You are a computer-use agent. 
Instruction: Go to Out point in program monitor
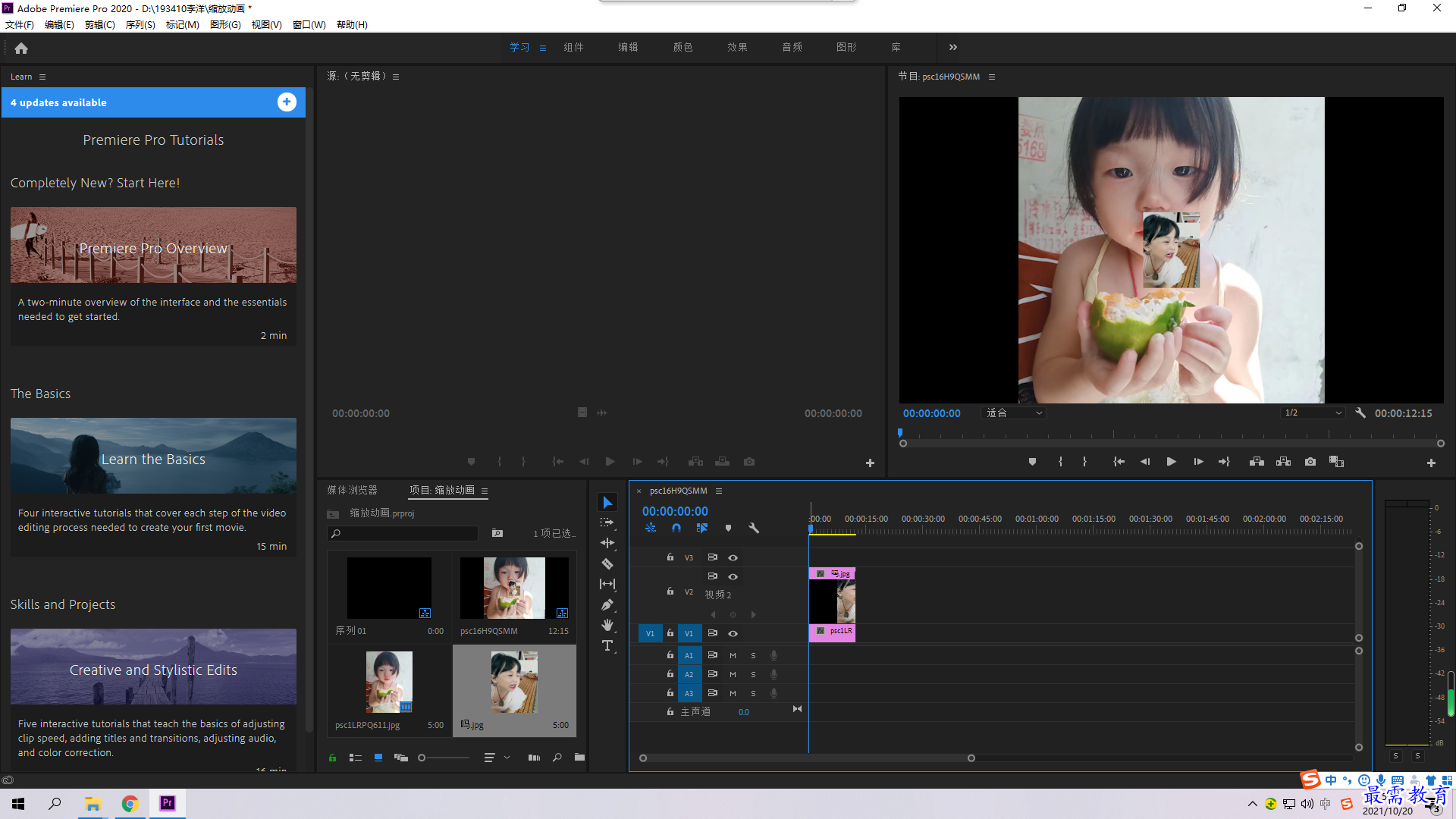pyautogui.click(x=1224, y=462)
